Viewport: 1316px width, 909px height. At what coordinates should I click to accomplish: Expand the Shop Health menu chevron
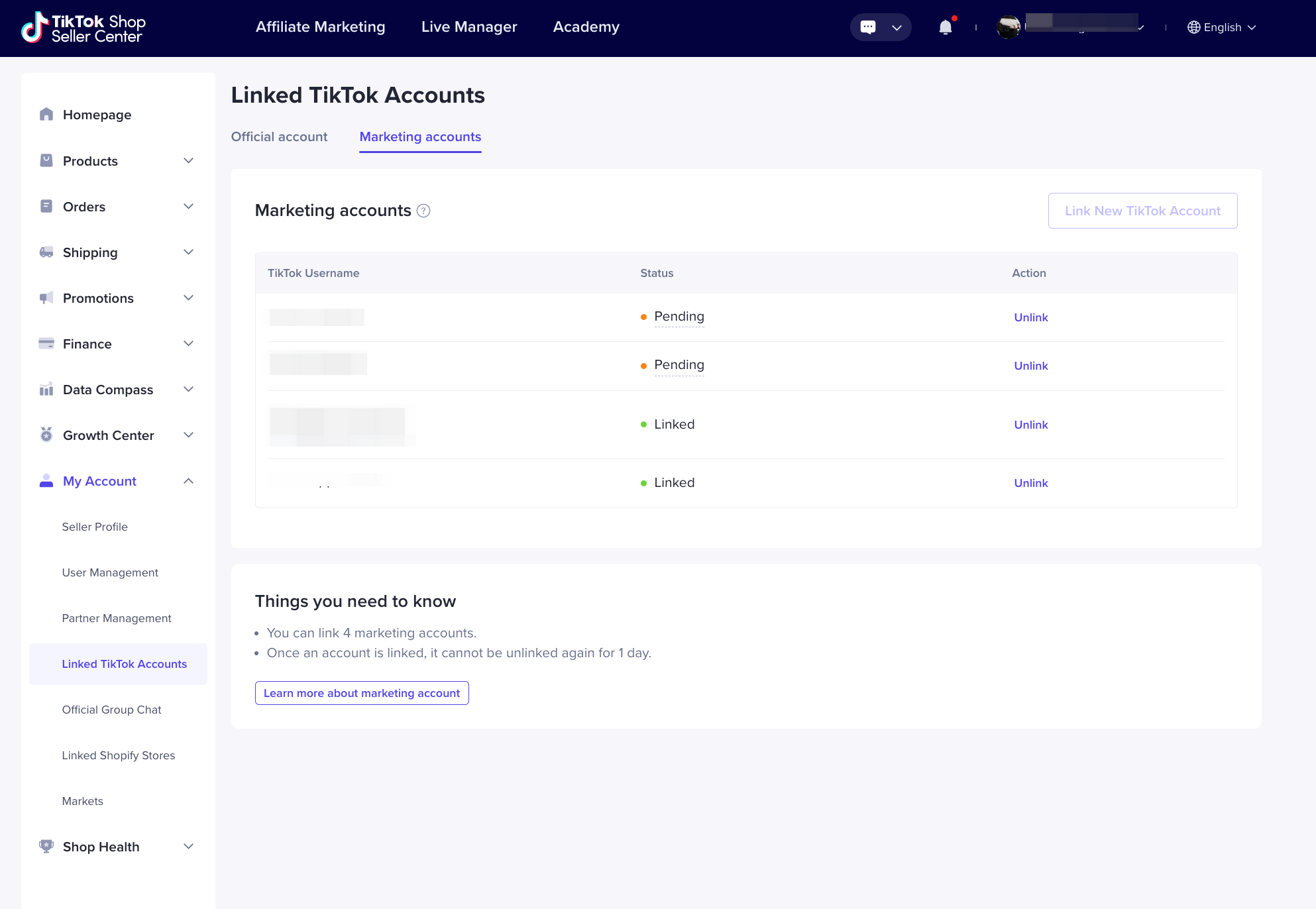(x=188, y=846)
